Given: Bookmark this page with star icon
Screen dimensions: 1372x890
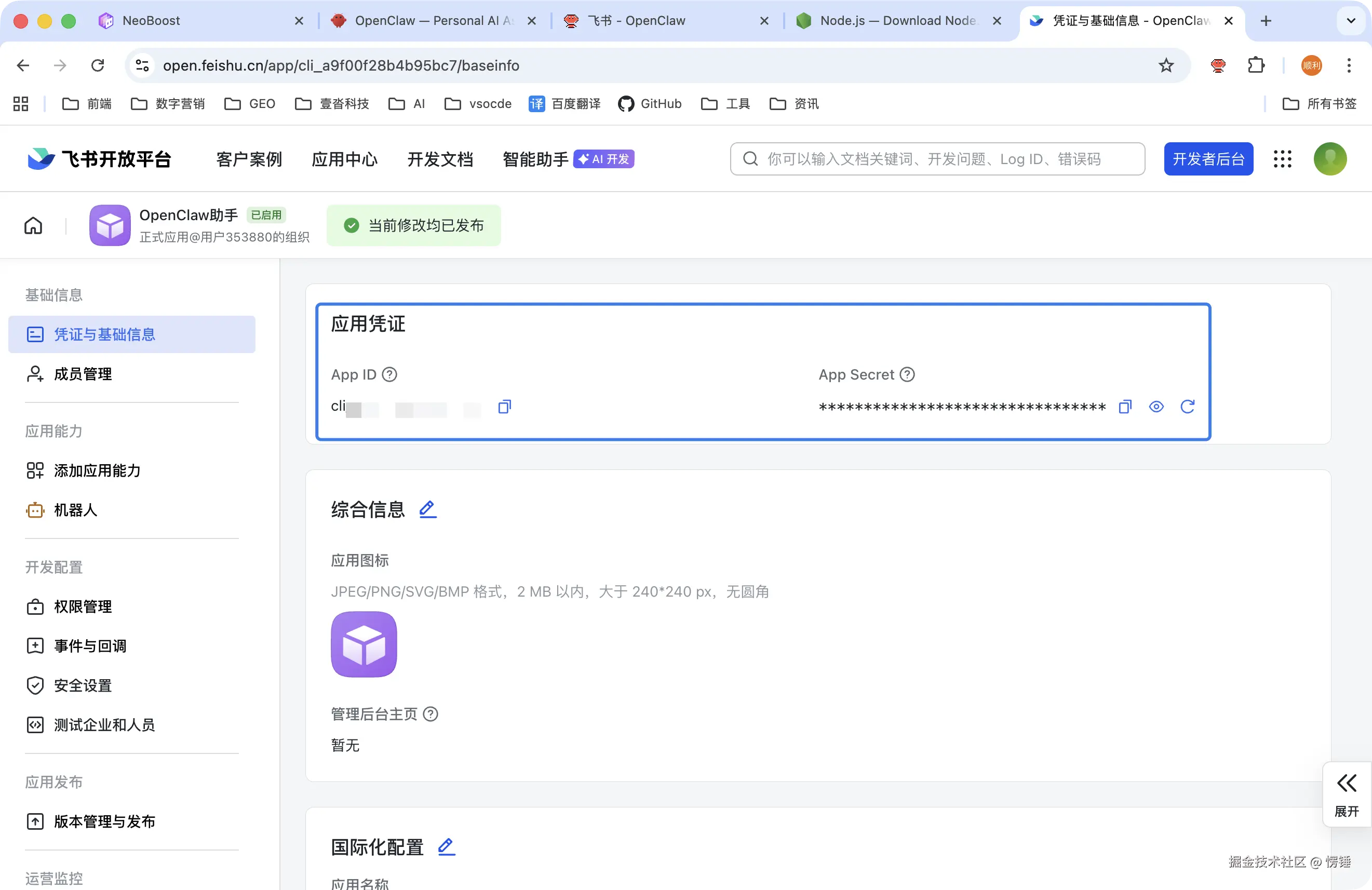Looking at the screenshot, I should (x=1166, y=66).
